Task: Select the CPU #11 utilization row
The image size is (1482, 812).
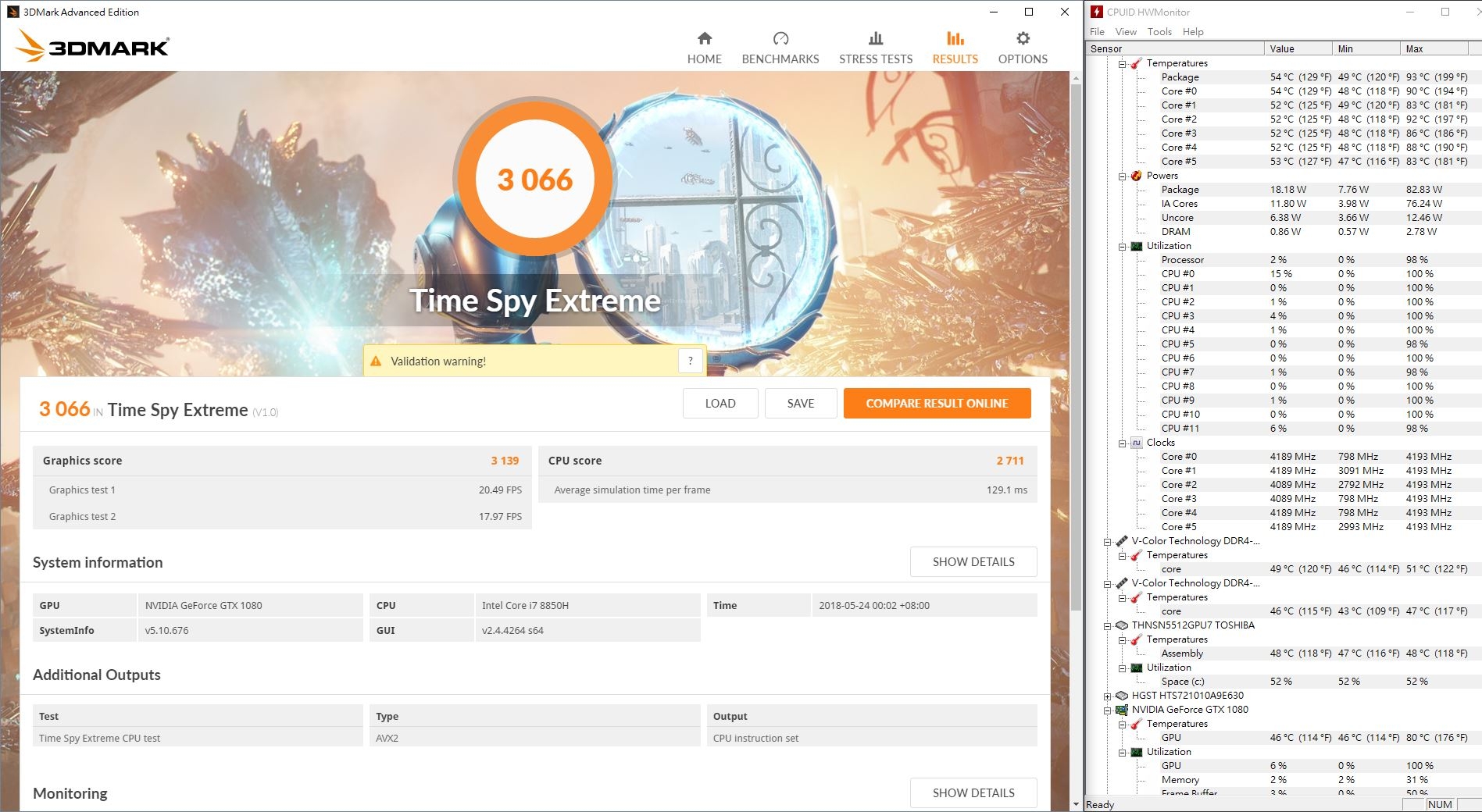Action: coord(1314,429)
